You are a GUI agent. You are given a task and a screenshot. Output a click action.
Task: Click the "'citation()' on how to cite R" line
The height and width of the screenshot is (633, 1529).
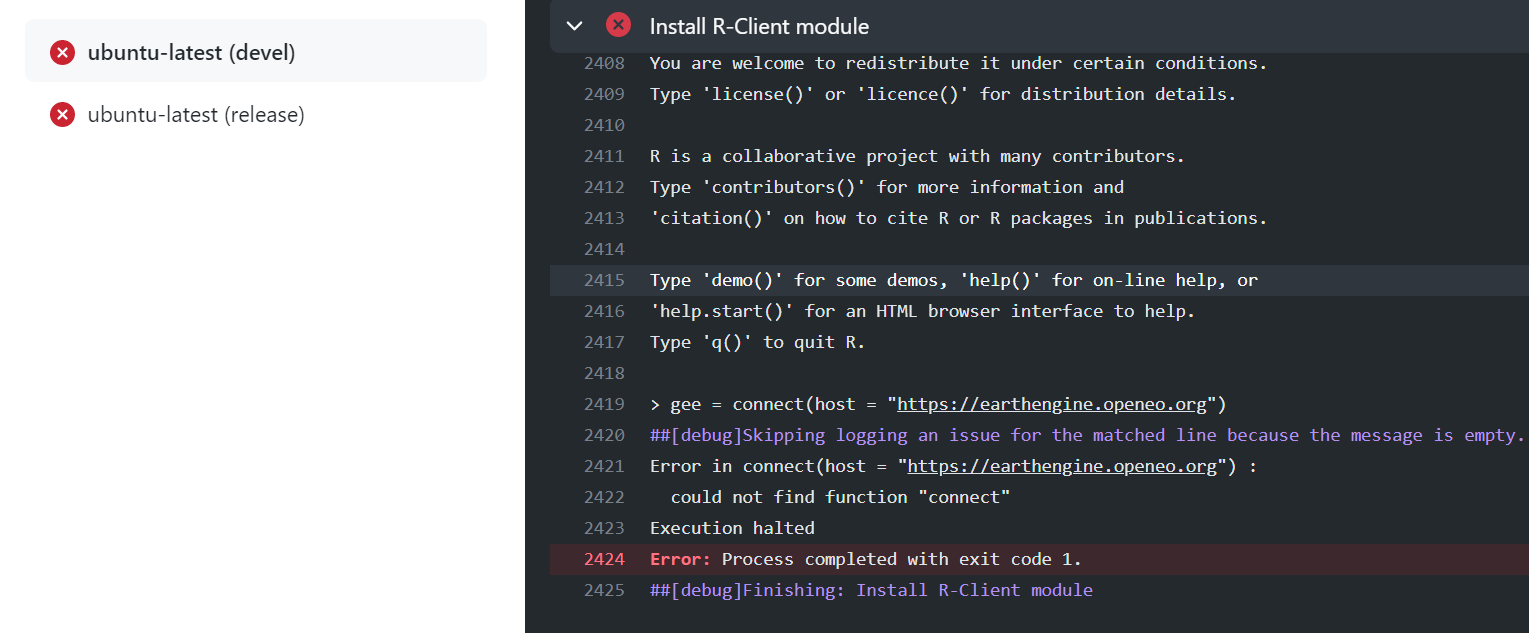(958, 218)
